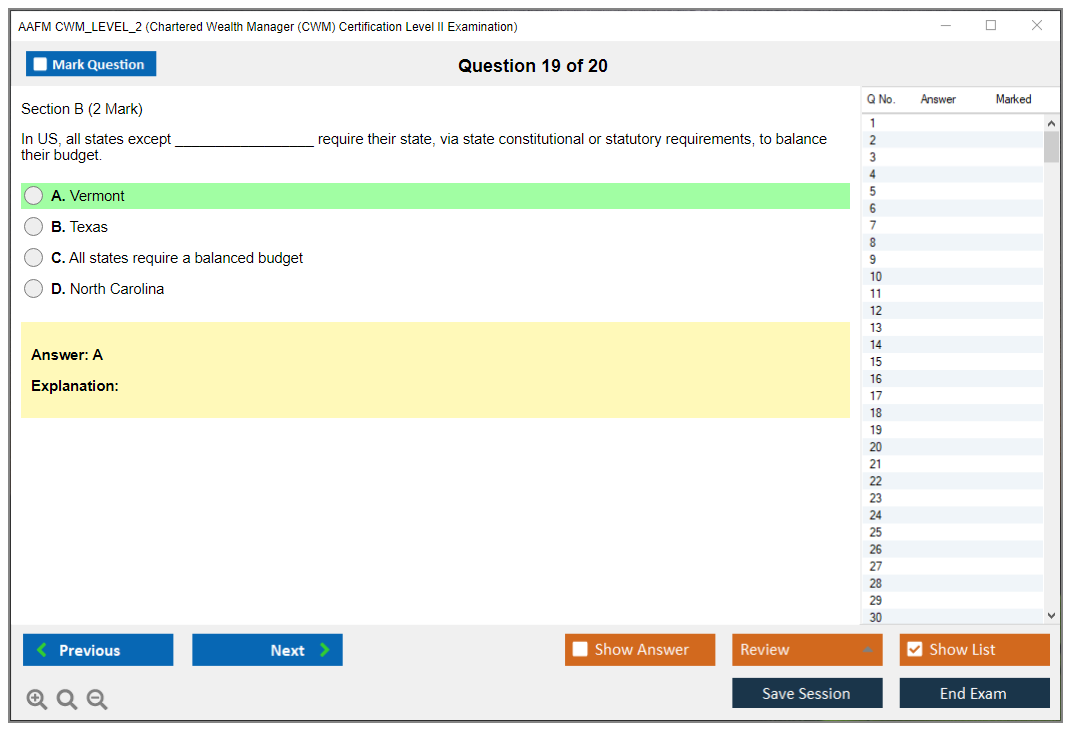The image size is (1075, 735).
Task: Click the zoom out magnifier icon
Action: tap(97, 700)
